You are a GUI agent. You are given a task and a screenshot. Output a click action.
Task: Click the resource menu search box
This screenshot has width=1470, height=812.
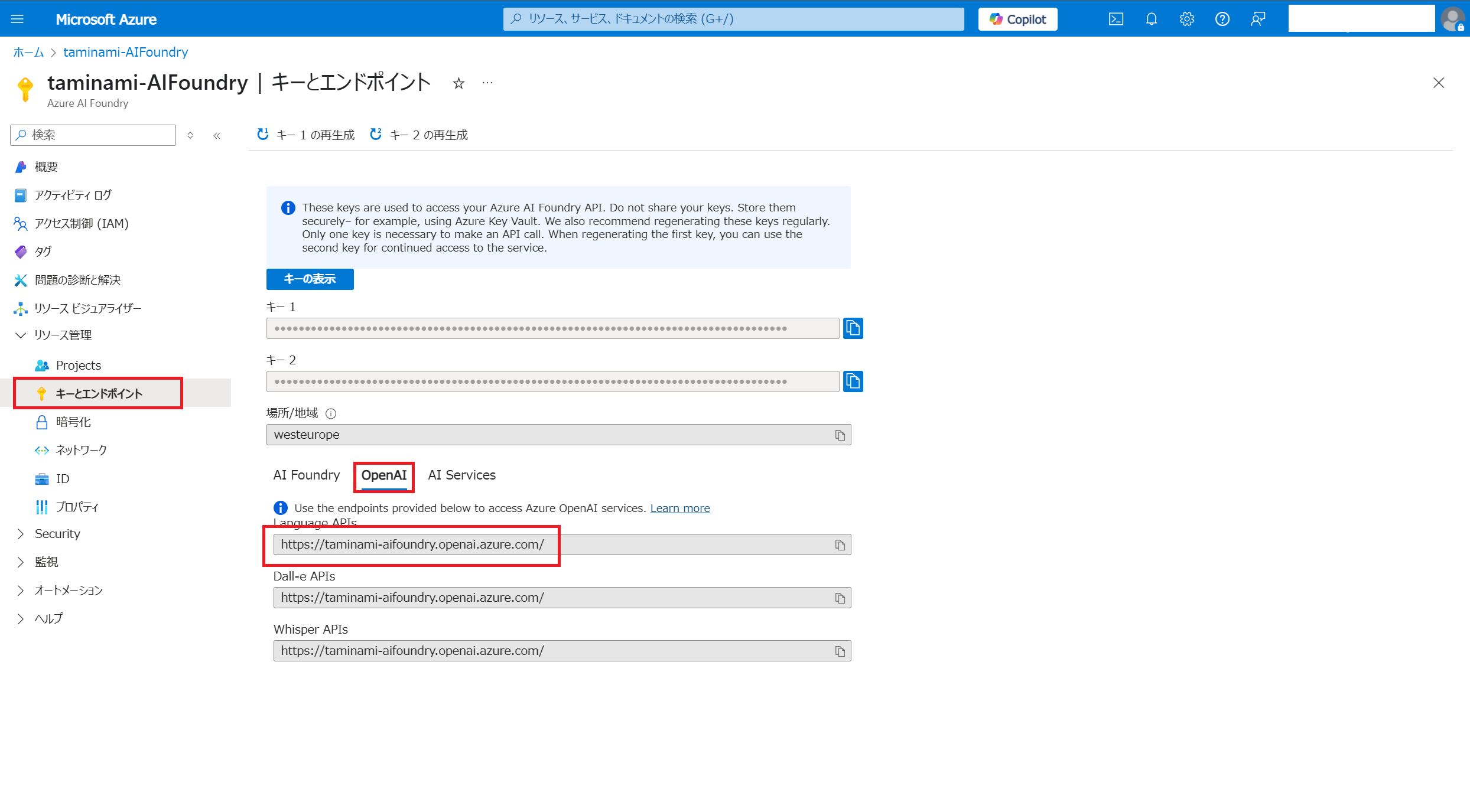click(93, 135)
